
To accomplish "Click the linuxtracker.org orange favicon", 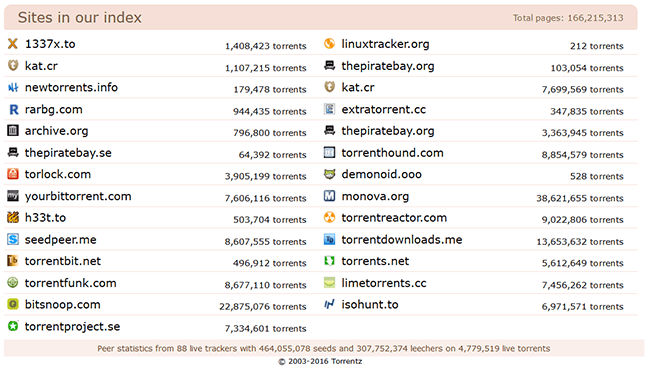I will point(330,44).
